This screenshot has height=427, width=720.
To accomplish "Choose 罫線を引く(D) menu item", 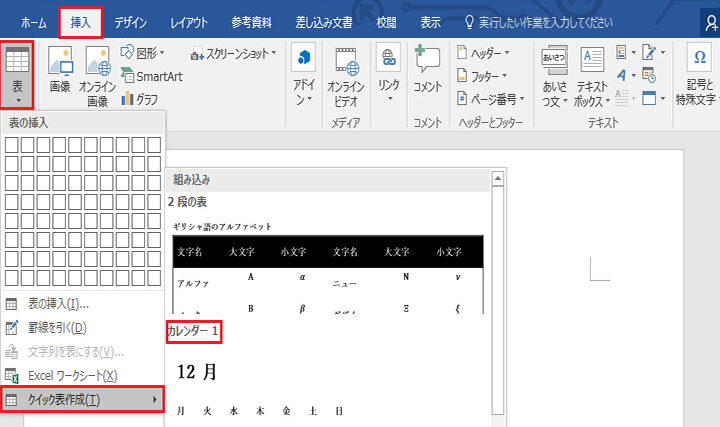I will coord(83,327).
